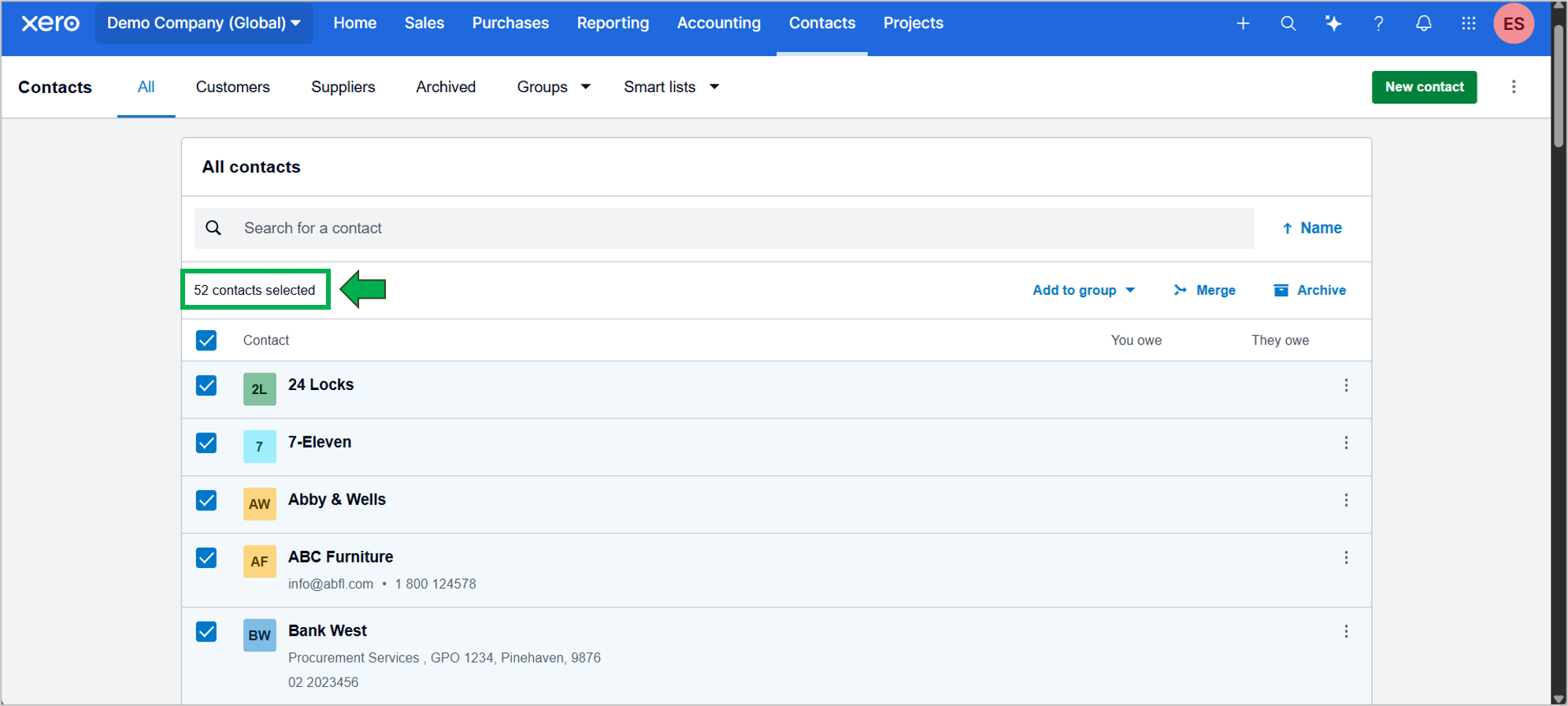Switch to the Archived tab

[x=446, y=87]
